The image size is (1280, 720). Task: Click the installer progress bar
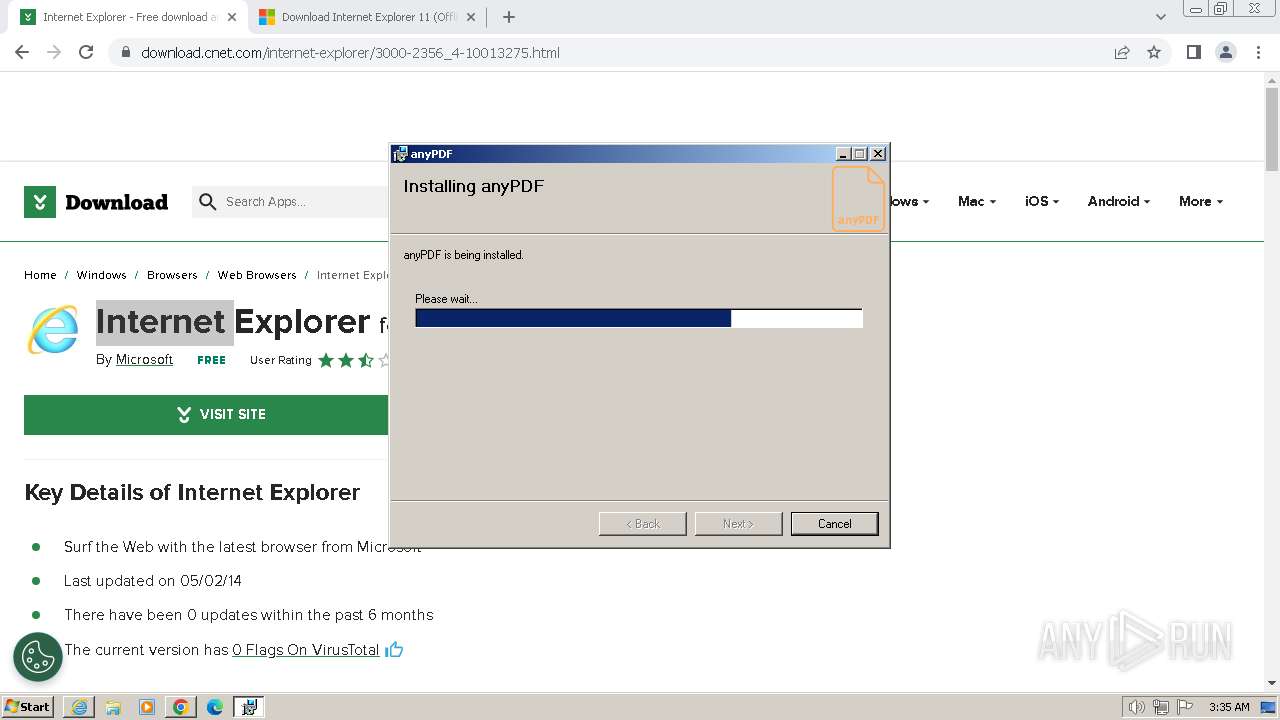(x=639, y=318)
